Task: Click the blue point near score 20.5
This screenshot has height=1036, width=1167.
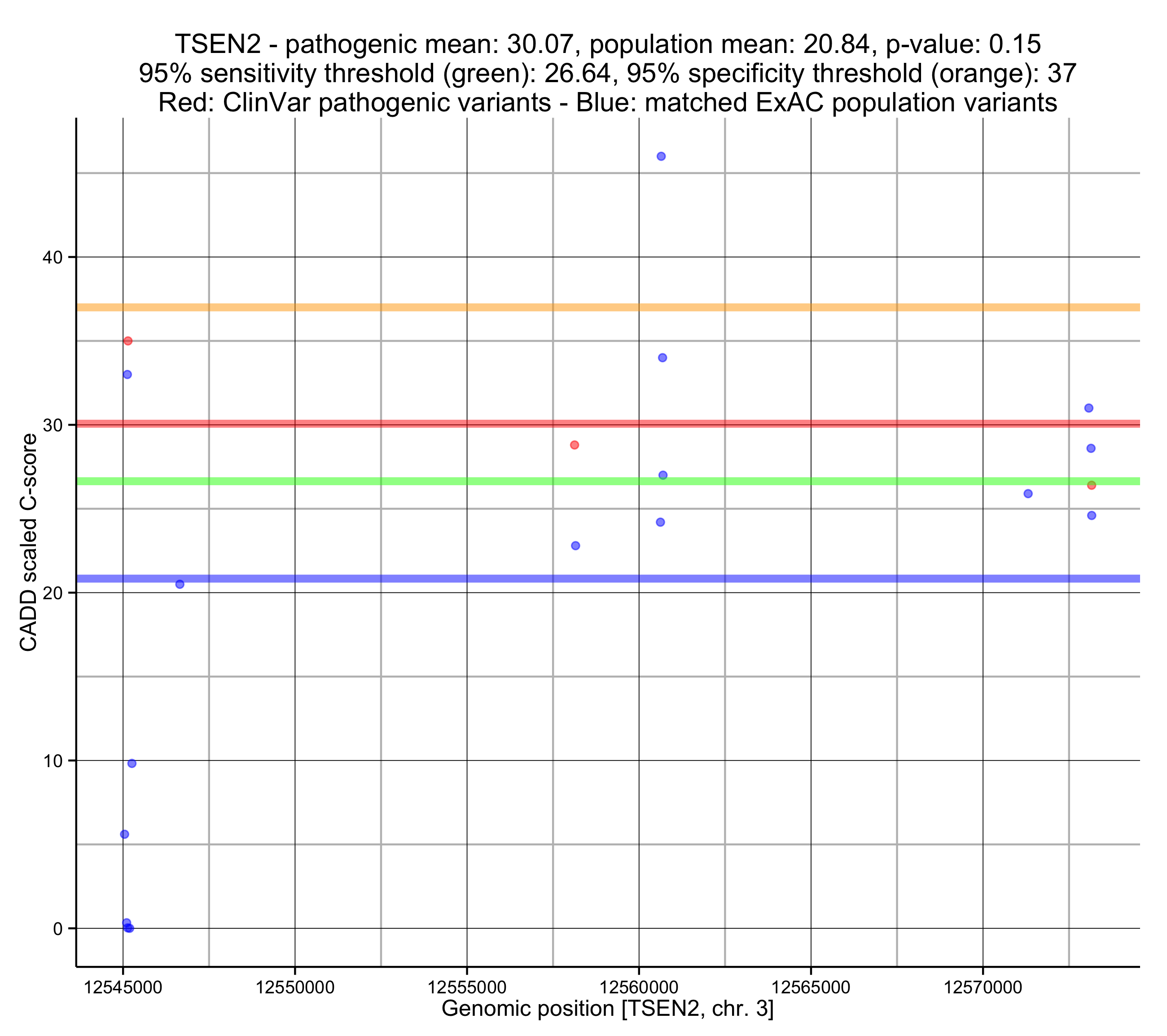Action: tap(180, 584)
